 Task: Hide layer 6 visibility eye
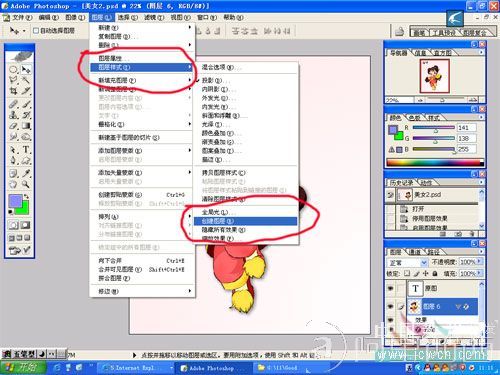390,307
